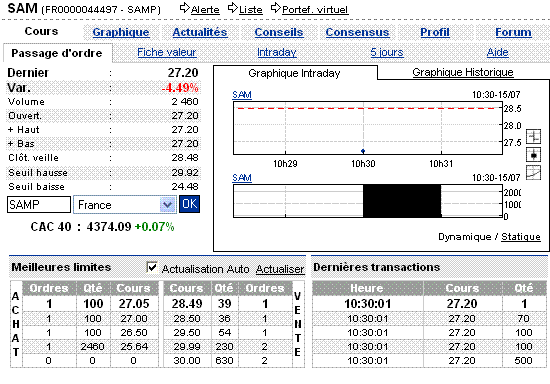550x384 pixels.
Task: Click the Portef. virtuel arrow icon
Action: tap(276, 8)
